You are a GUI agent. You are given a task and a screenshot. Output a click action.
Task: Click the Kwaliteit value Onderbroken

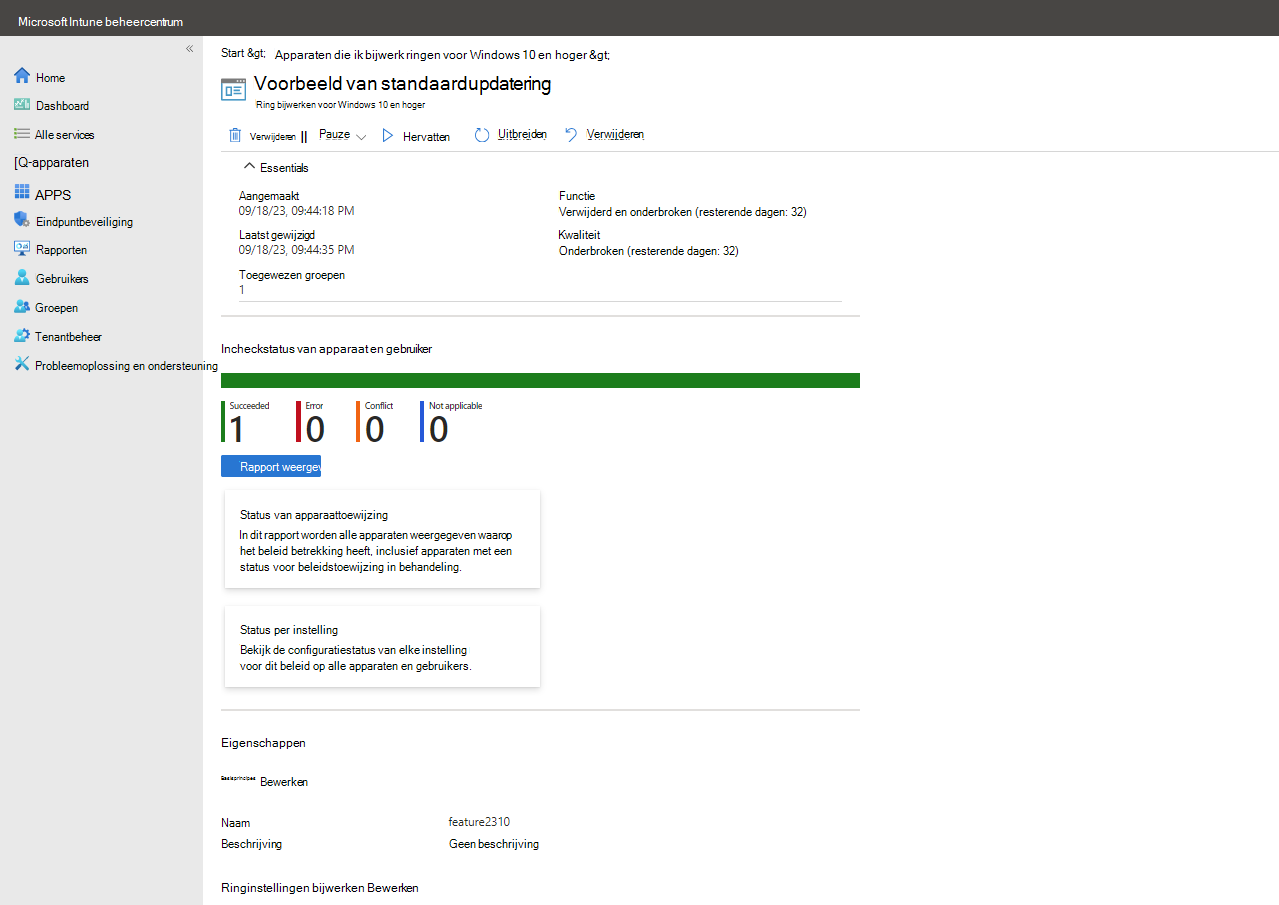tap(649, 251)
